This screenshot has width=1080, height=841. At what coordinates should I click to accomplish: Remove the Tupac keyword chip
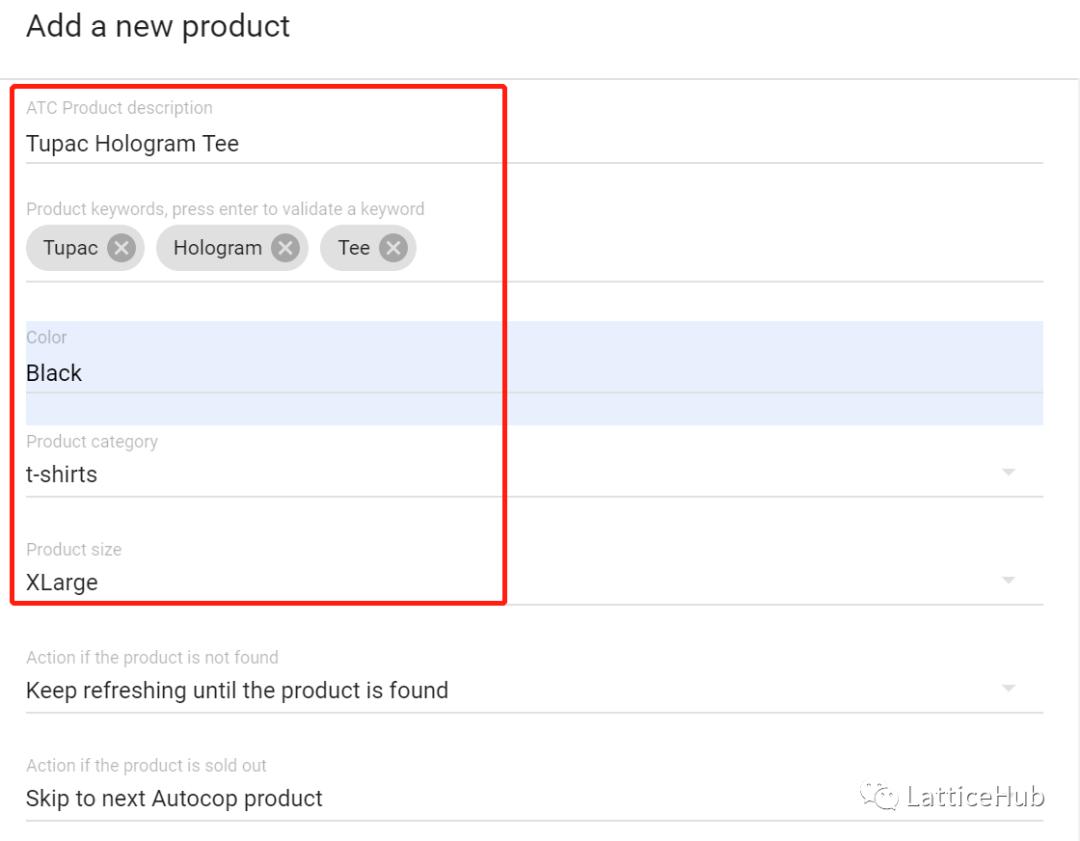point(121,248)
